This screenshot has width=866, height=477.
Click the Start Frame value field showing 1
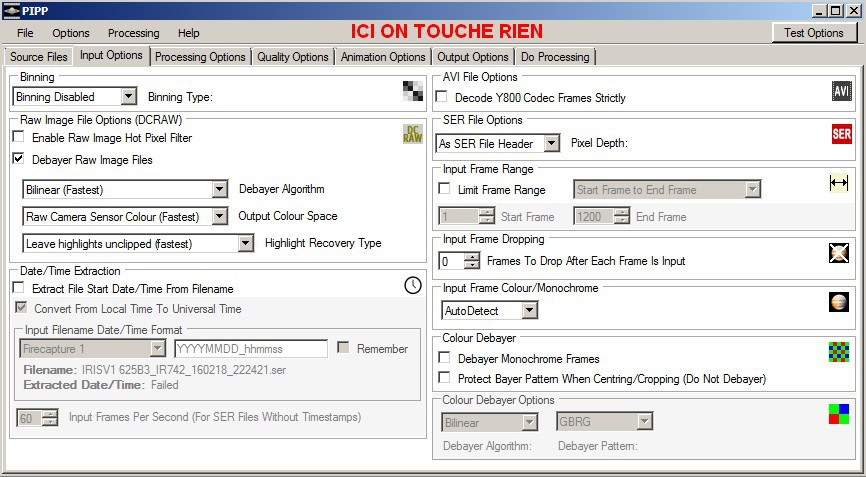(x=458, y=216)
